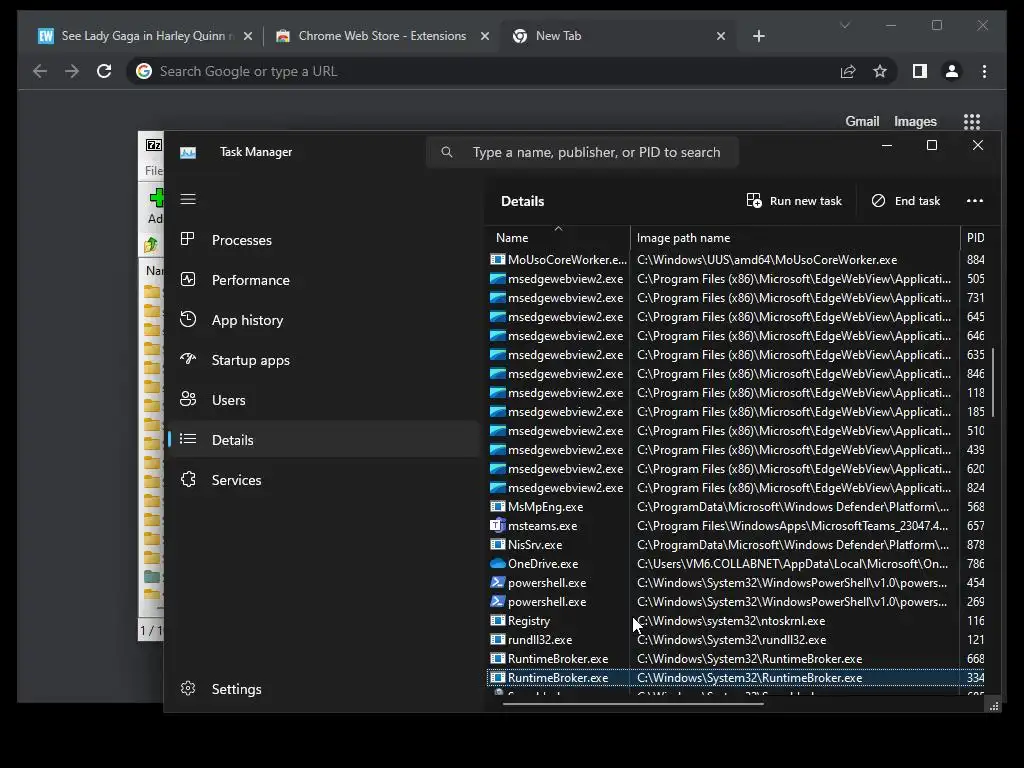Screen dimensions: 1024x768
Task: Select msedgewebview2.exe with PID 505
Action: pos(736,279)
